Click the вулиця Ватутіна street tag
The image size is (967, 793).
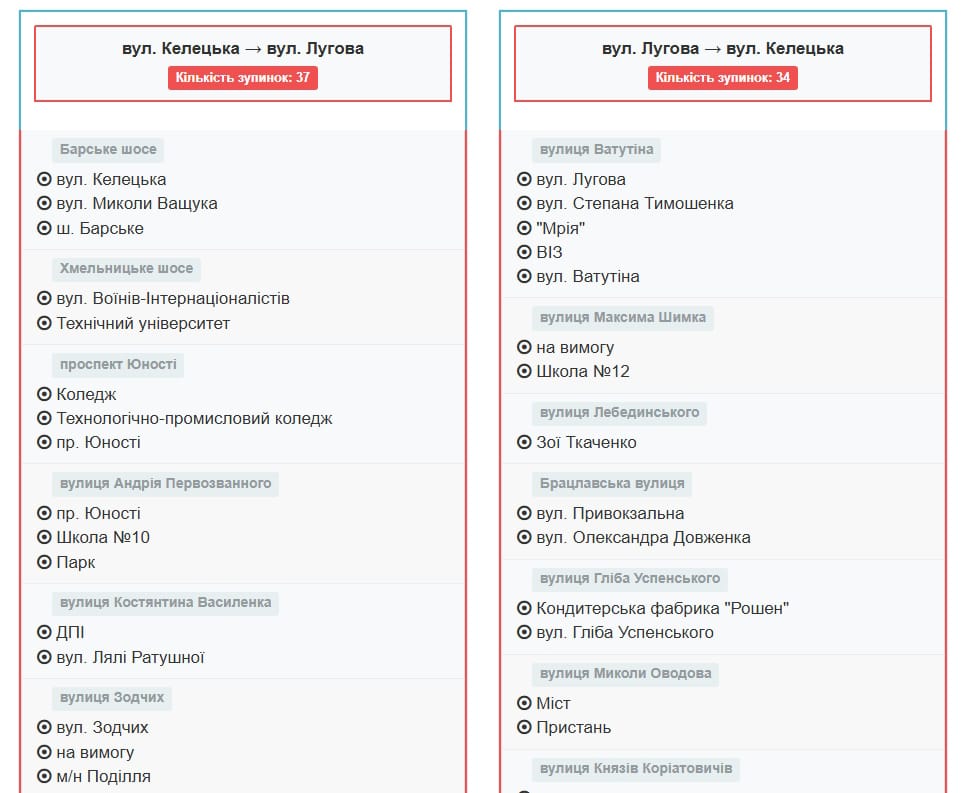(596, 150)
